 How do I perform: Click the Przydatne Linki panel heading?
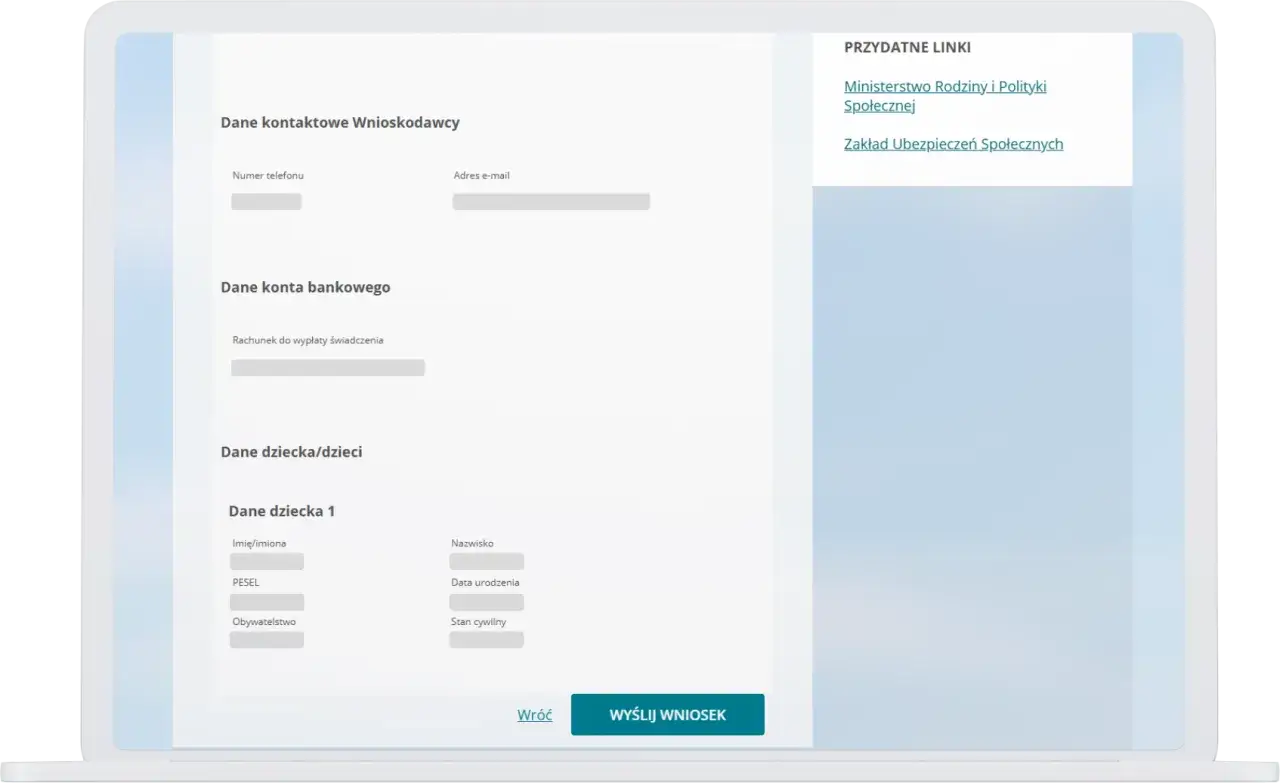(907, 46)
